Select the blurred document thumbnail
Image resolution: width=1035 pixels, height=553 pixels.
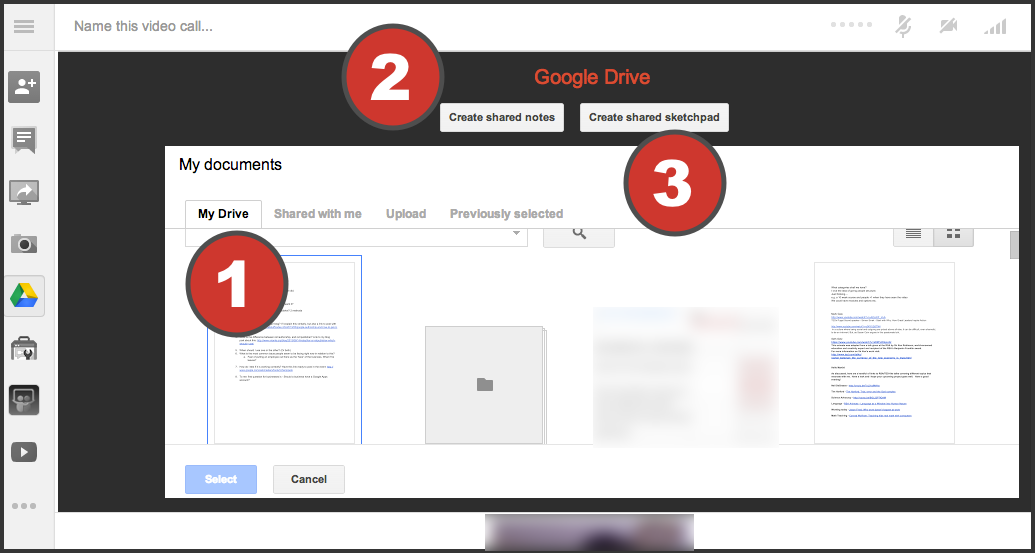point(686,377)
